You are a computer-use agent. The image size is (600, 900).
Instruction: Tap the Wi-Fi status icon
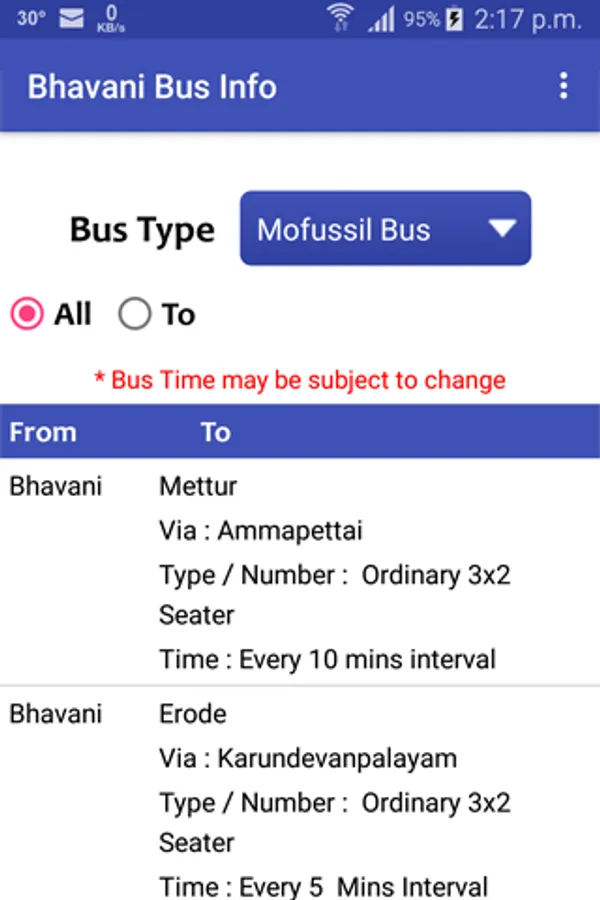[341, 18]
